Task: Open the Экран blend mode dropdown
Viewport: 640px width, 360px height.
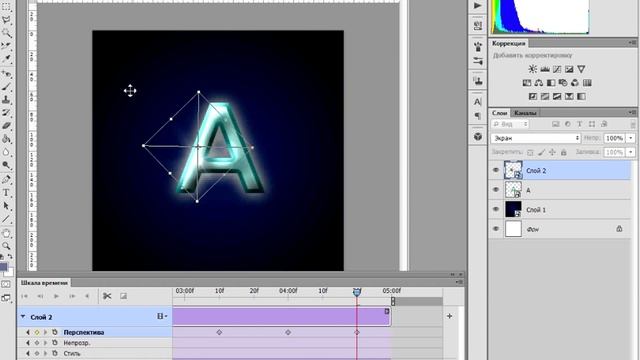Action: click(536, 138)
